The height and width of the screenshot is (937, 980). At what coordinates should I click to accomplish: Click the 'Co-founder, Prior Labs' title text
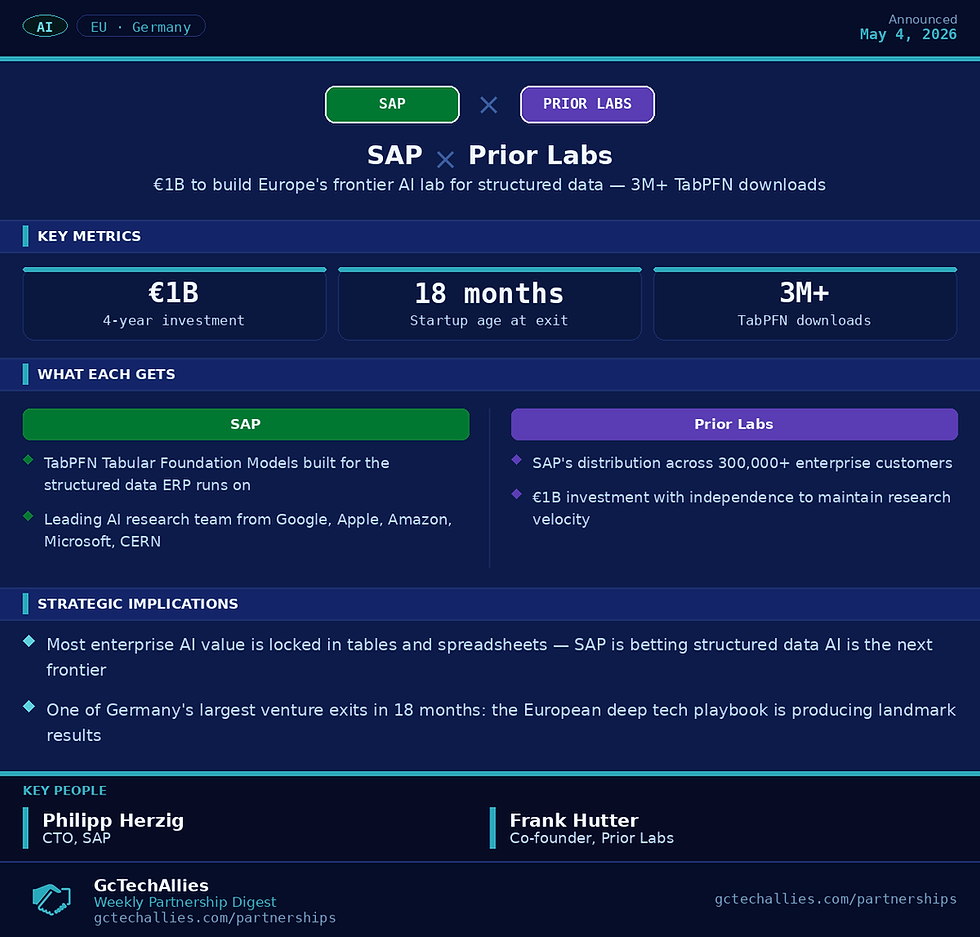591,838
